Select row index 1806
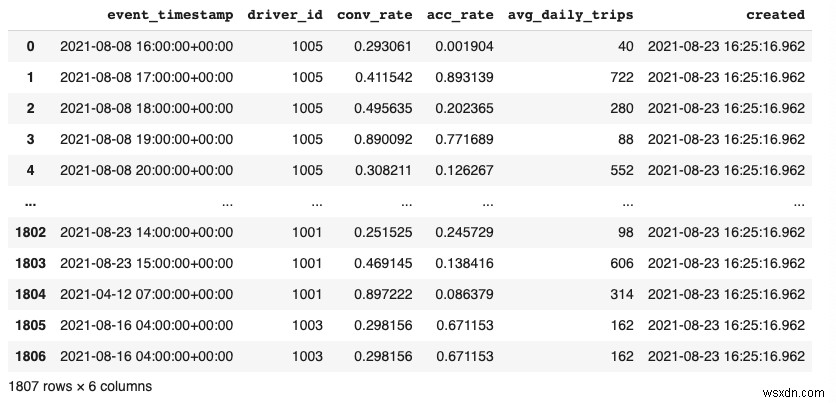Screen dimensions: 836x403 30,356
